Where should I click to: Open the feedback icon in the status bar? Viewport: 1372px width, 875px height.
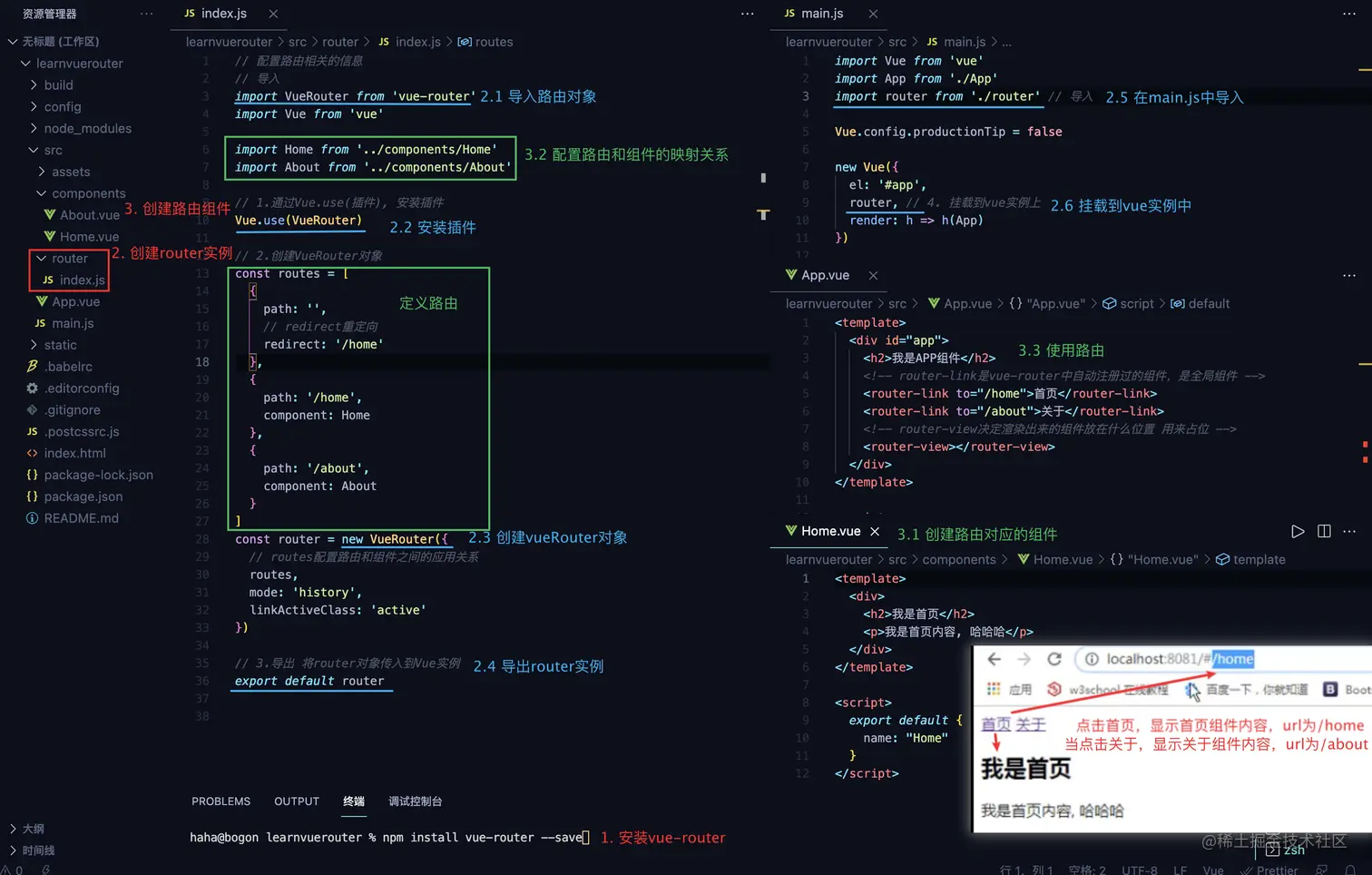point(1322,870)
